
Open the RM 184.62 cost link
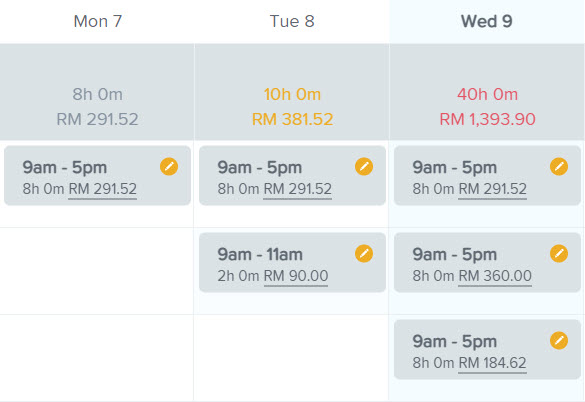point(492,363)
